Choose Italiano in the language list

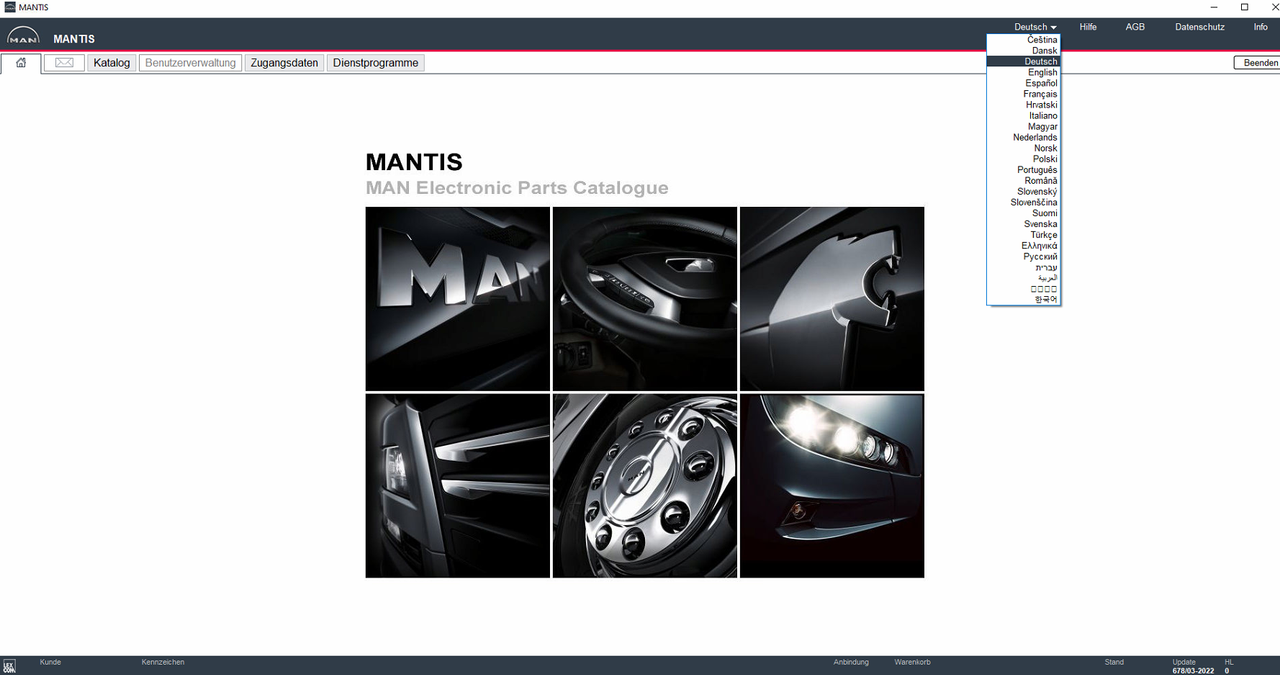coord(1024,116)
